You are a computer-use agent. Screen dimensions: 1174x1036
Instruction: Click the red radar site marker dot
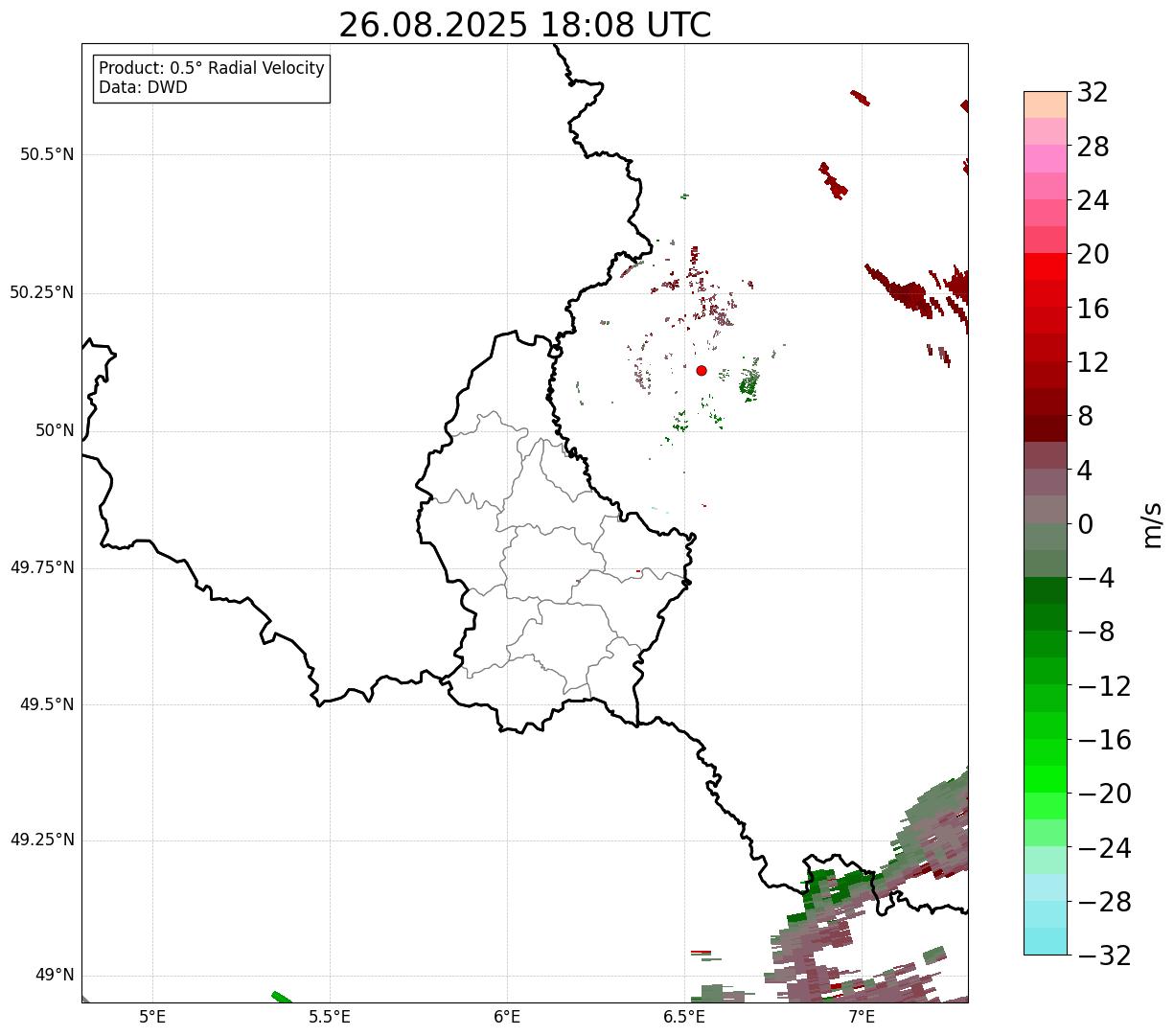[702, 371]
